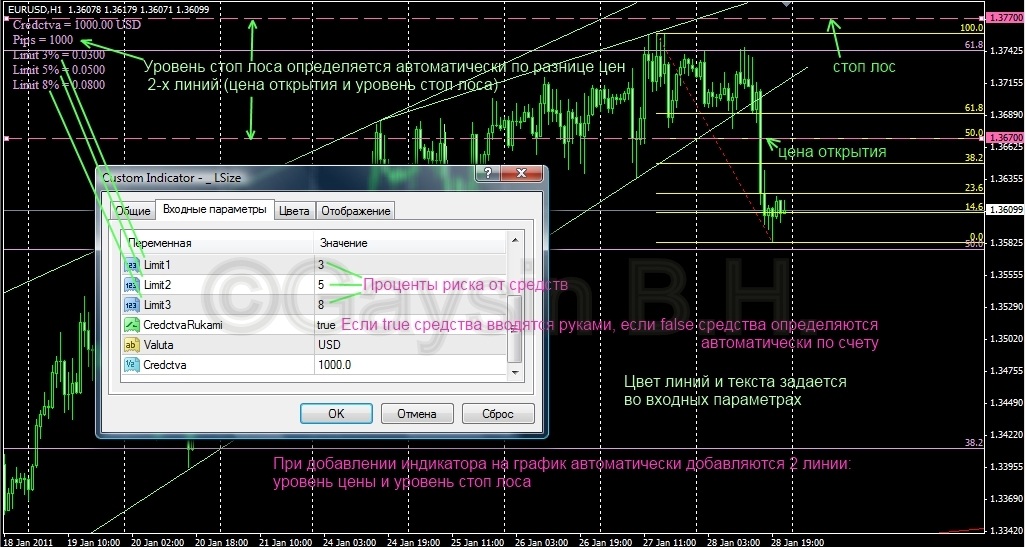1026x547 pixels.
Task: Click the Значение column header
Action: click(x=408, y=243)
